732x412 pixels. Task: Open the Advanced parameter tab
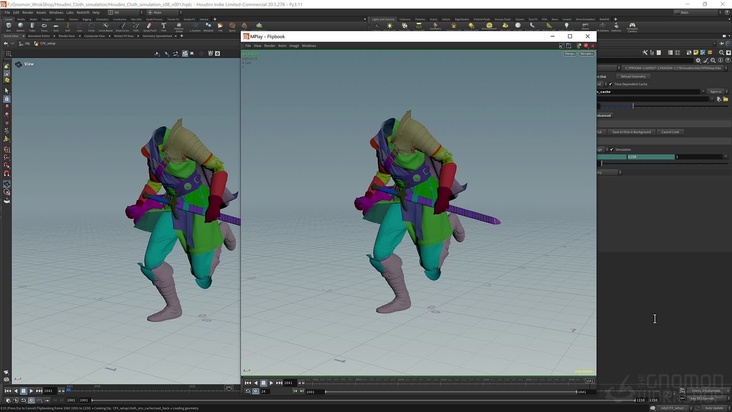(604, 115)
